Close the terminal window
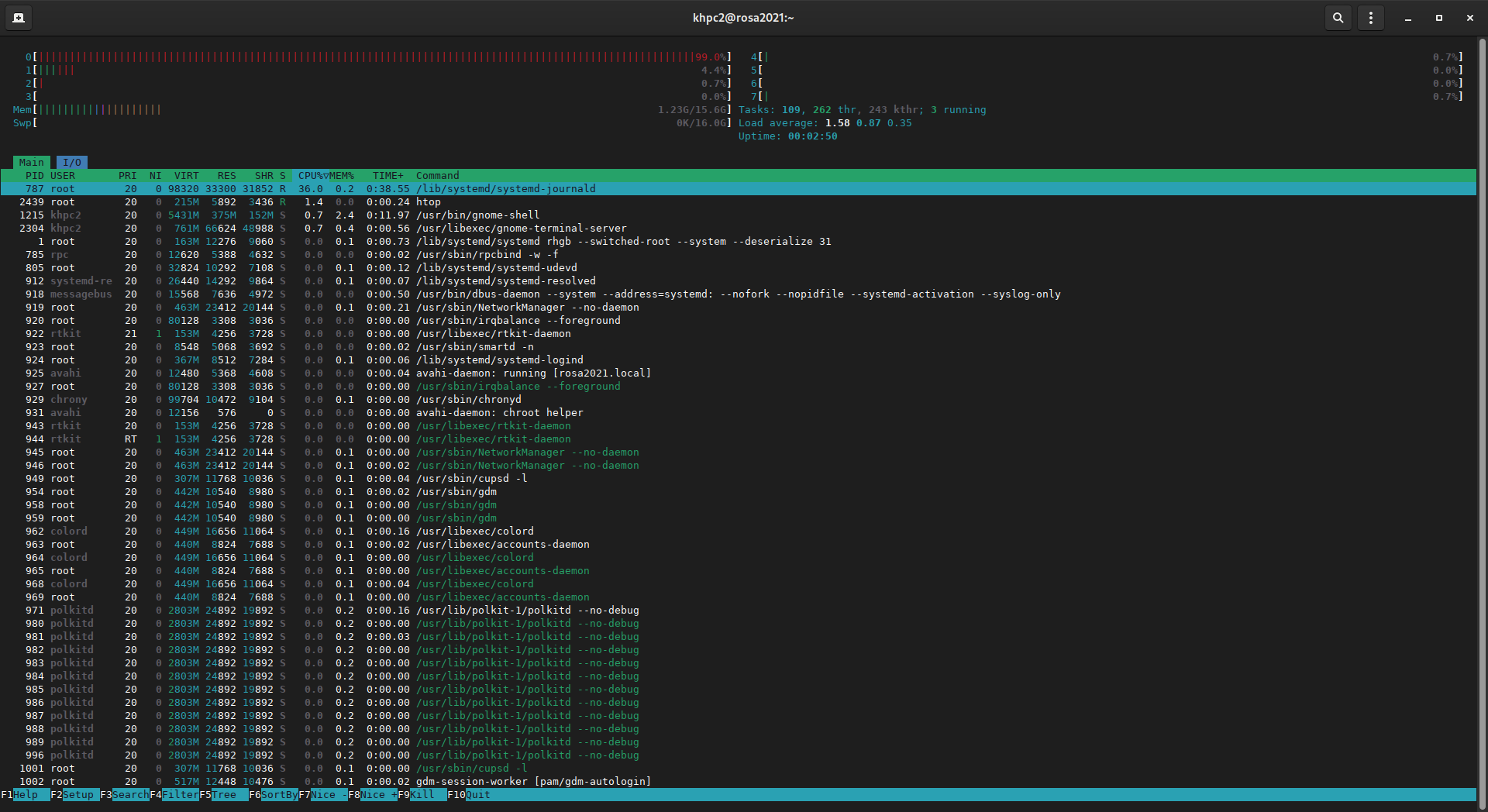The width and height of the screenshot is (1488, 812). coord(1470,18)
